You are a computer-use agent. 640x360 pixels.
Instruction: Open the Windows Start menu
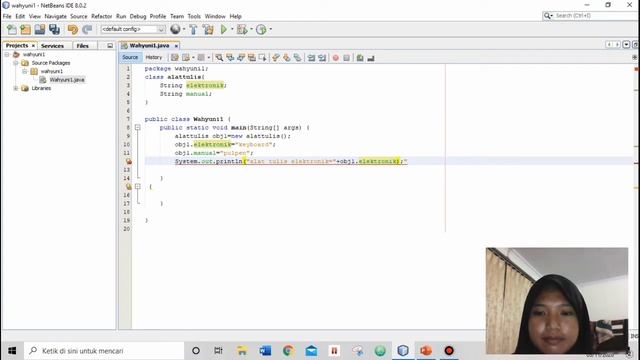[x=12, y=351]
